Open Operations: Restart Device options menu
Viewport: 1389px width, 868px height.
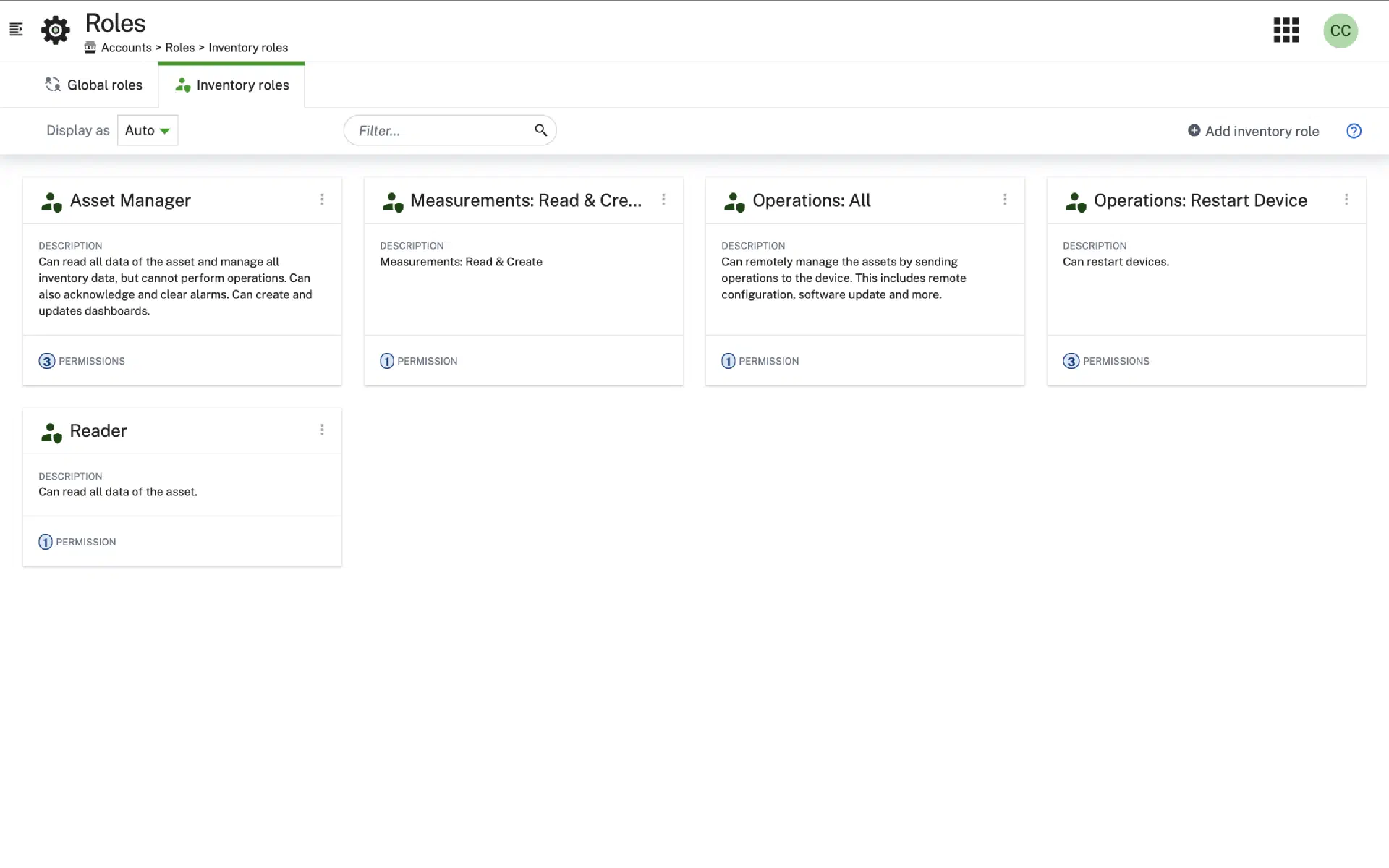pos(1346,200)
